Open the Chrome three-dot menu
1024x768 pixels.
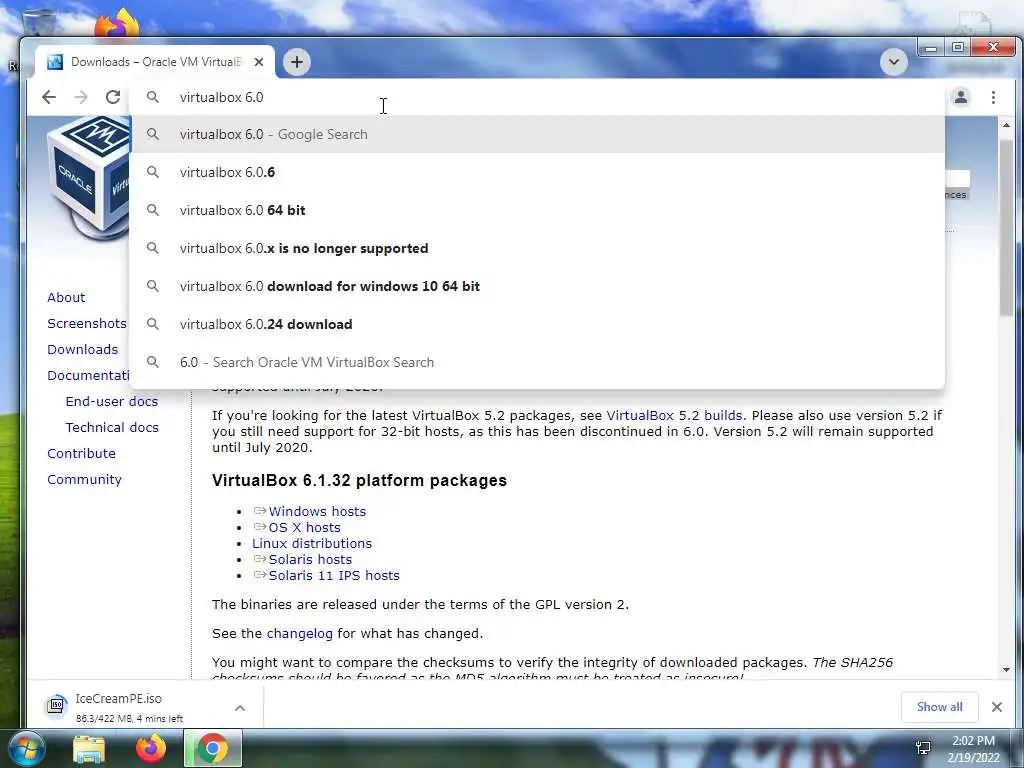pyautogui.click(x=993, y=97)
